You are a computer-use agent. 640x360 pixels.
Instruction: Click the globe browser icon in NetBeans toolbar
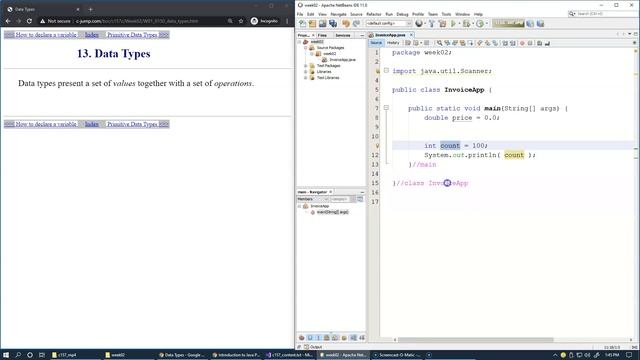tap(419, 24)
